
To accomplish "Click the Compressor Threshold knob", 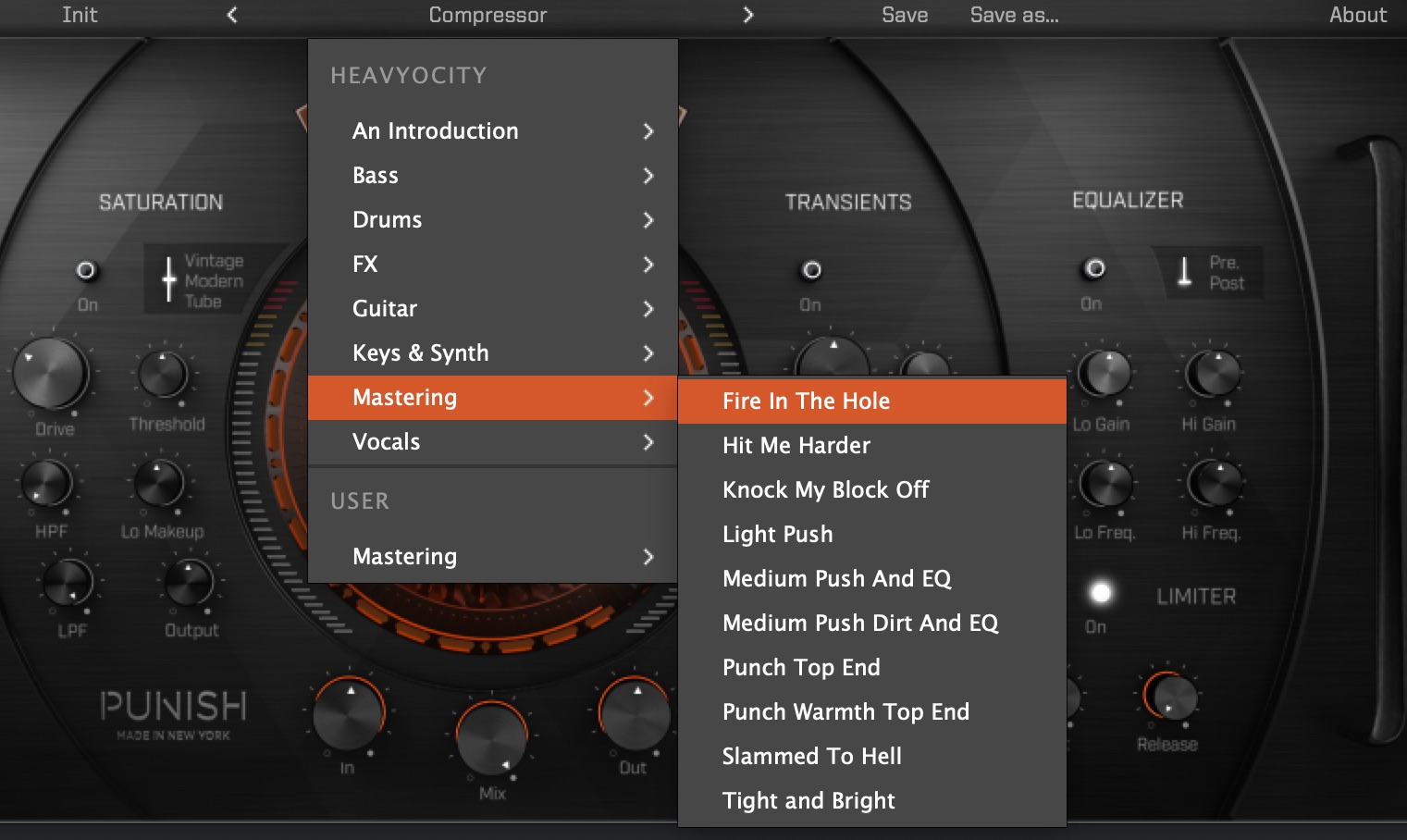I will tap(164, 376).
